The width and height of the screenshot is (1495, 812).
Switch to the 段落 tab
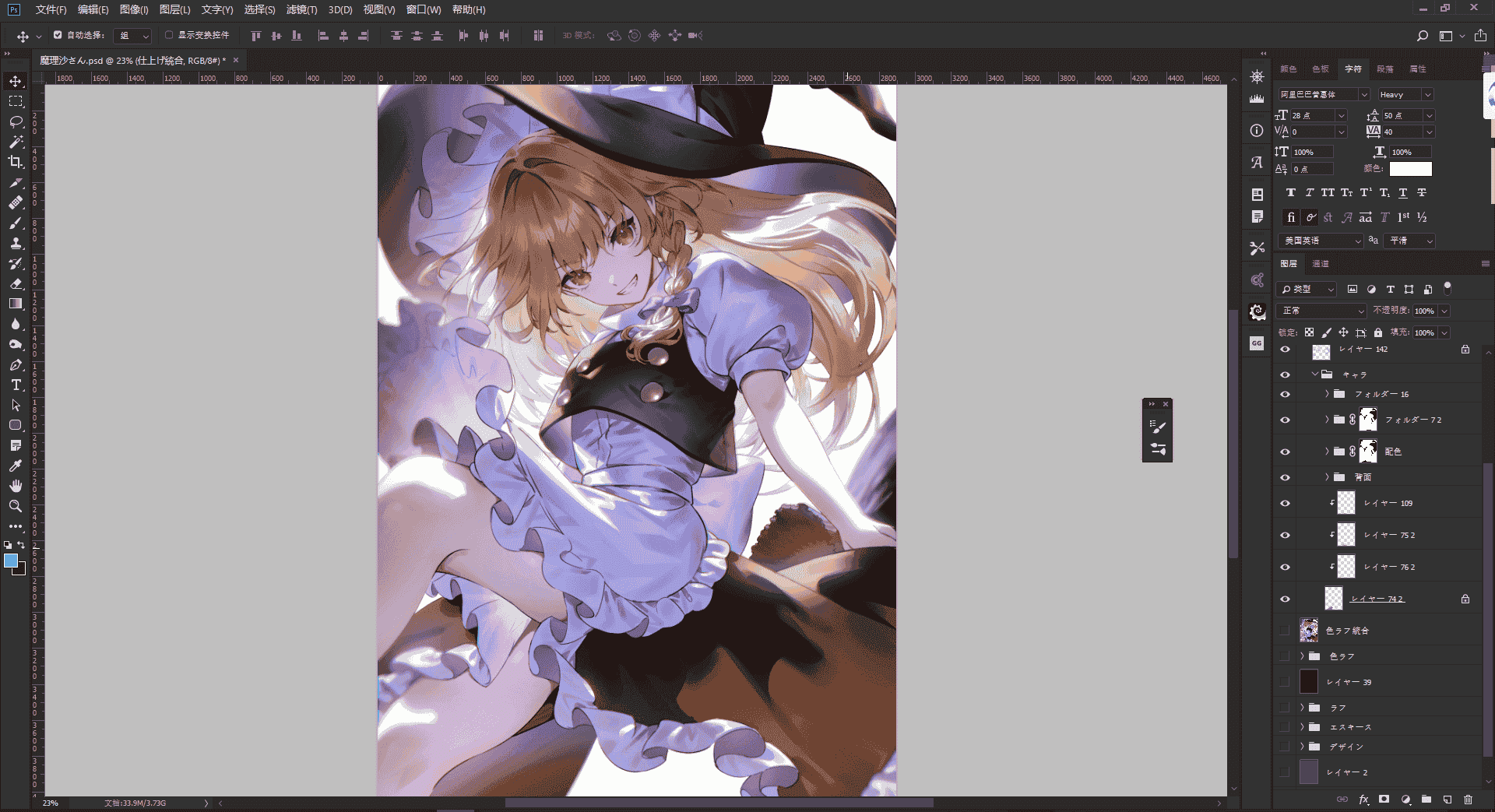coord(1385,69)
